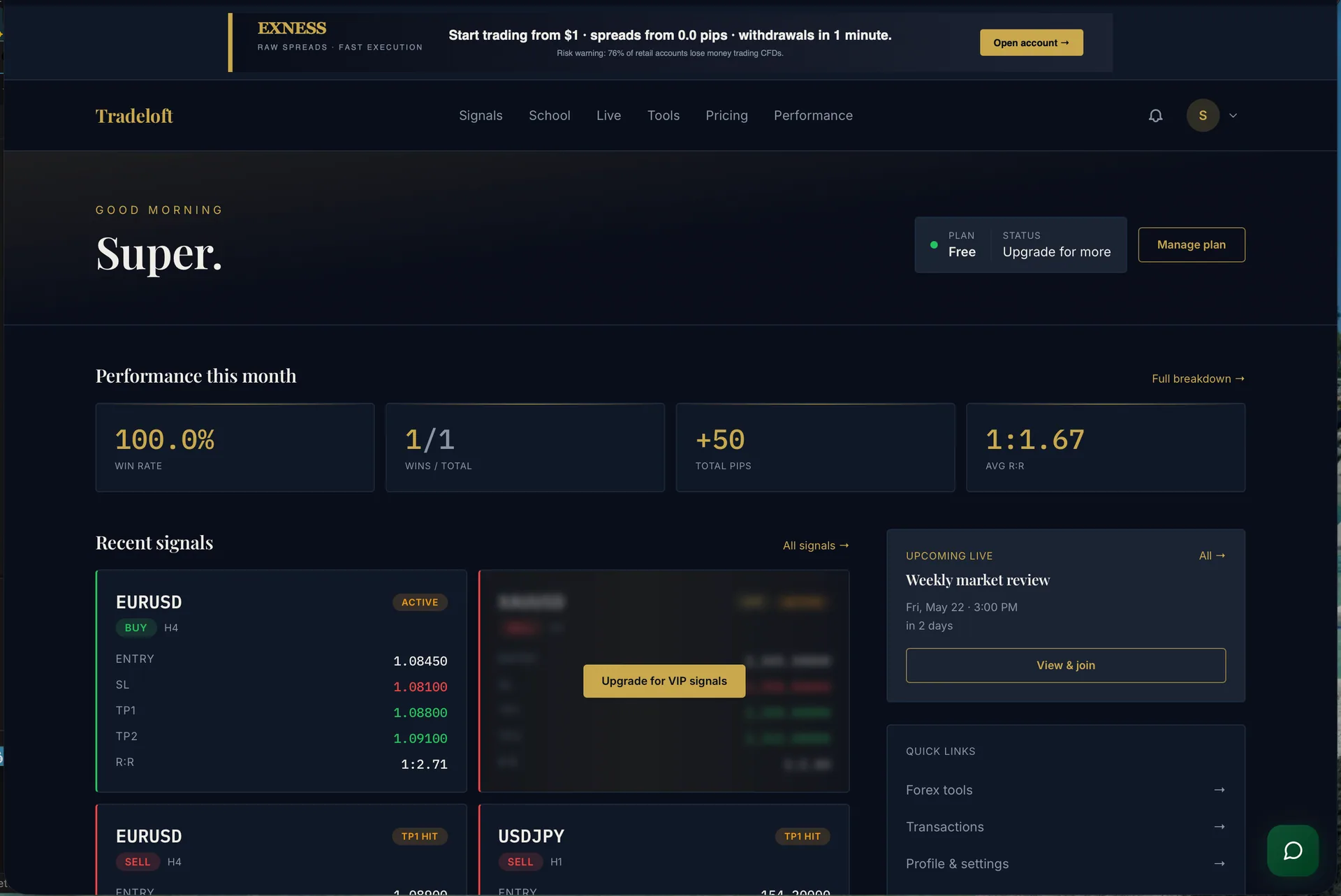1341x896 pixels.
Task: Click the TP2 value 1.09100
Action: (x=420, y=739)
